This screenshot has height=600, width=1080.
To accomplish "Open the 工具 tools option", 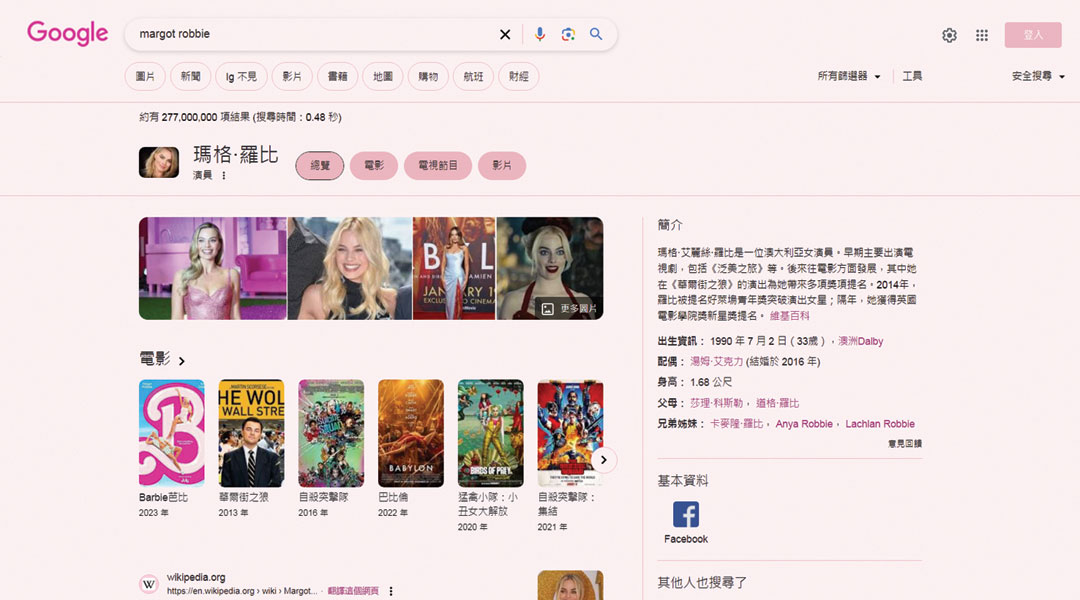I will (x=912, y=76).
